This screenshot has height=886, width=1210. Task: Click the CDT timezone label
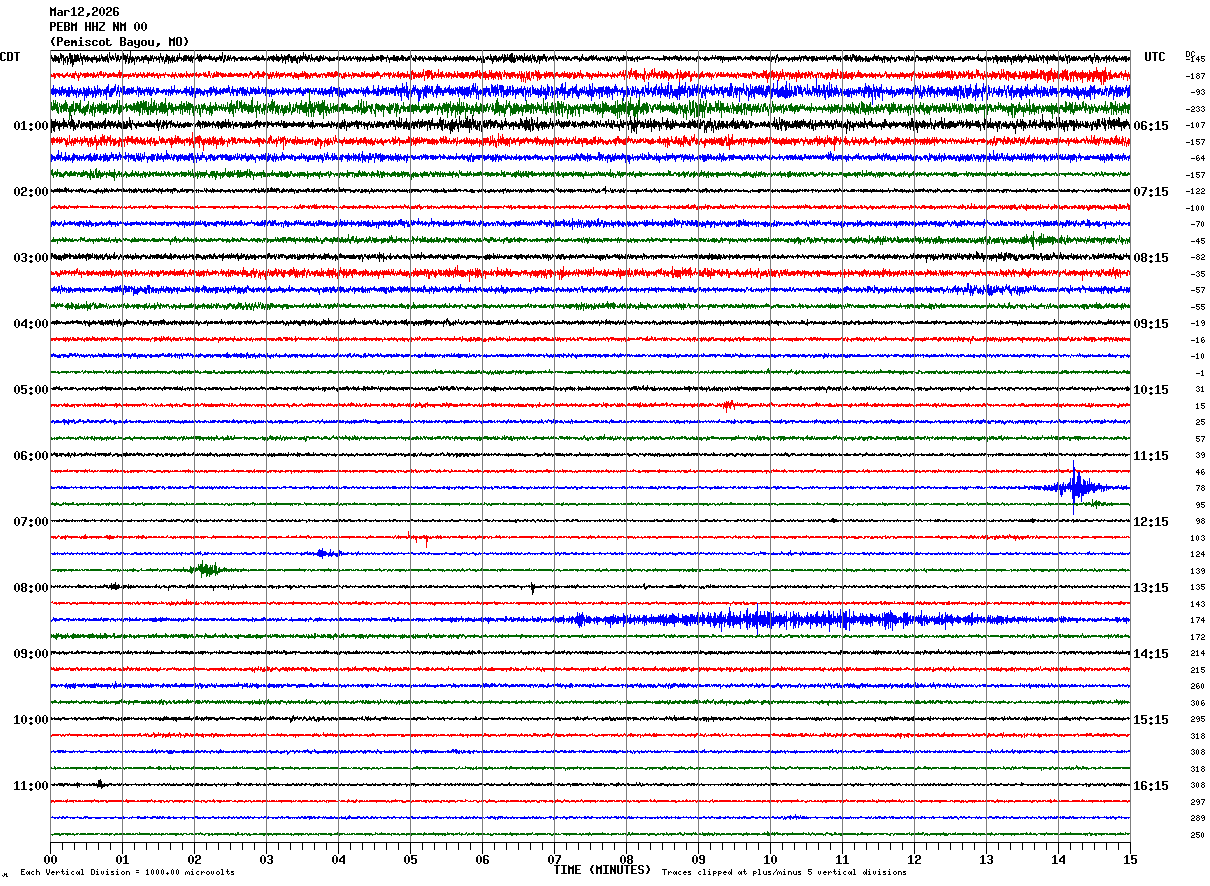coord(10,57)
